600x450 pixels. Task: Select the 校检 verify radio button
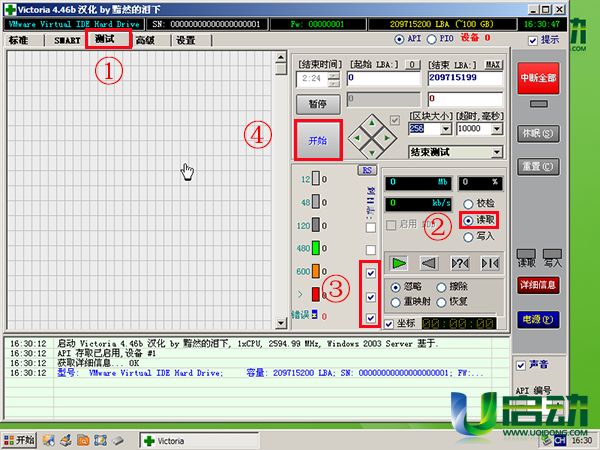point(468,204)
